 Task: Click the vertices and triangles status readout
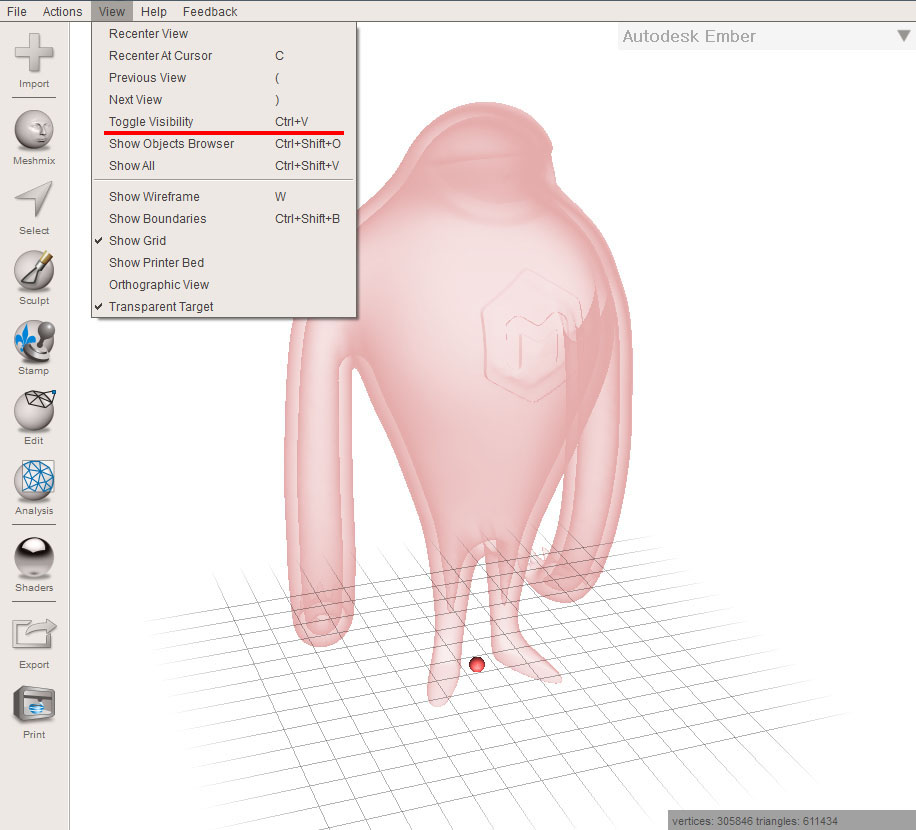(755, 821)
